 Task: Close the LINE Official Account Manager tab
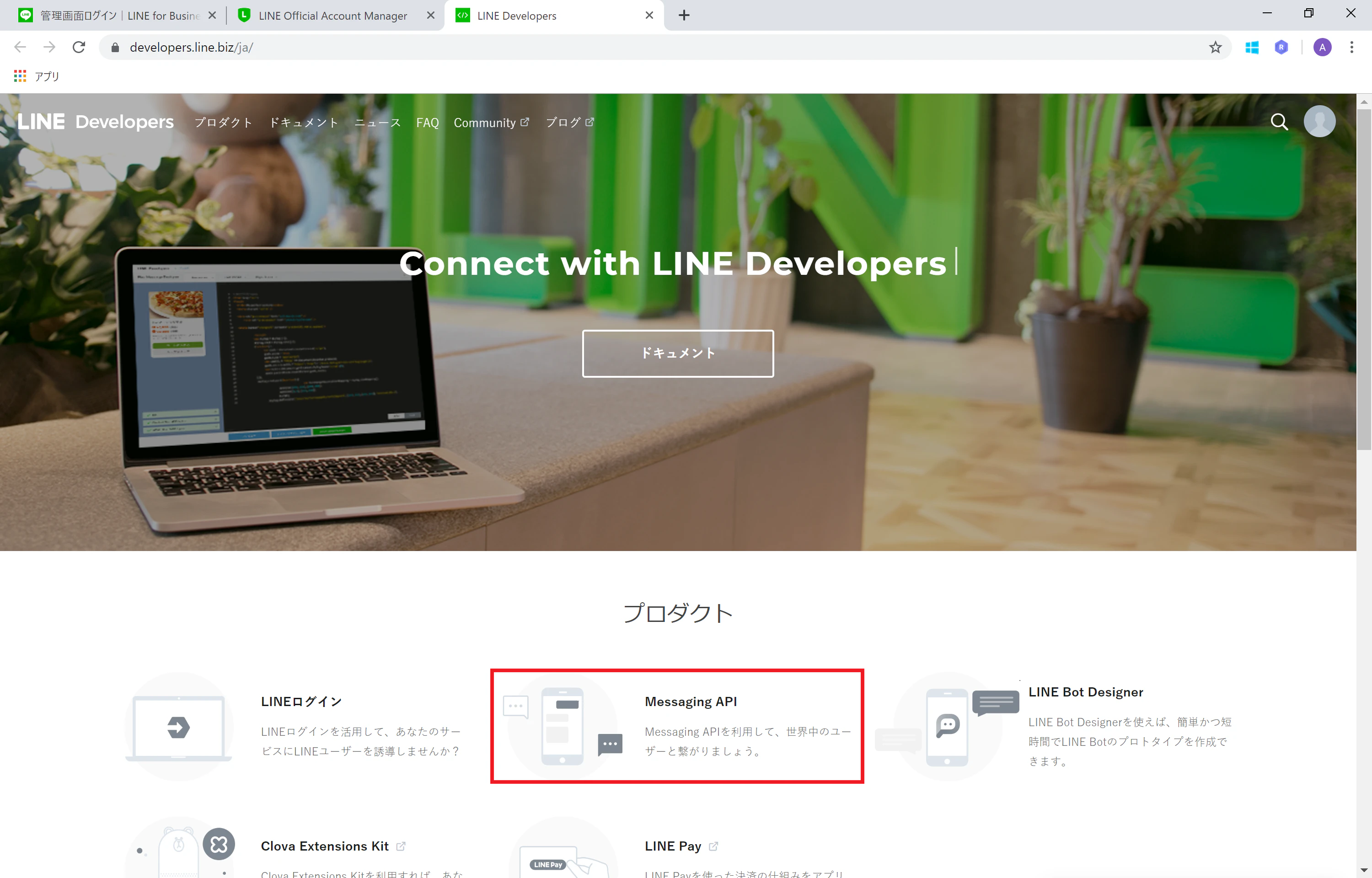tap(431, 16)
